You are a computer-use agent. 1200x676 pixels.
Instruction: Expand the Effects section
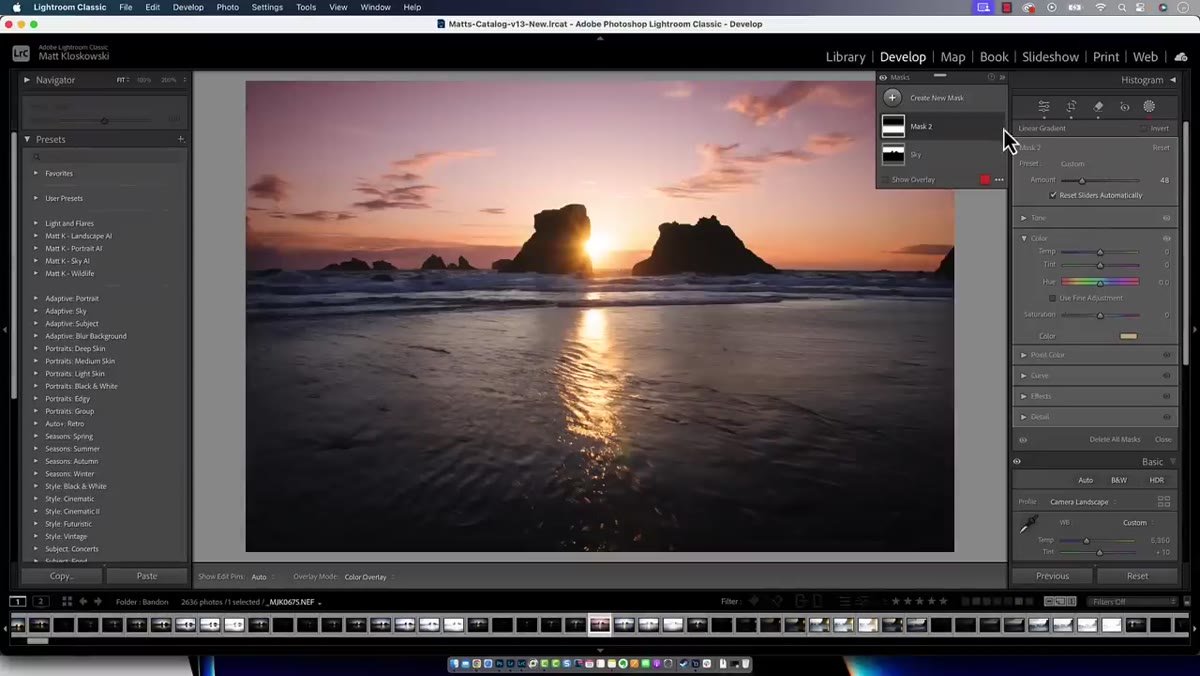[1024, 396]
